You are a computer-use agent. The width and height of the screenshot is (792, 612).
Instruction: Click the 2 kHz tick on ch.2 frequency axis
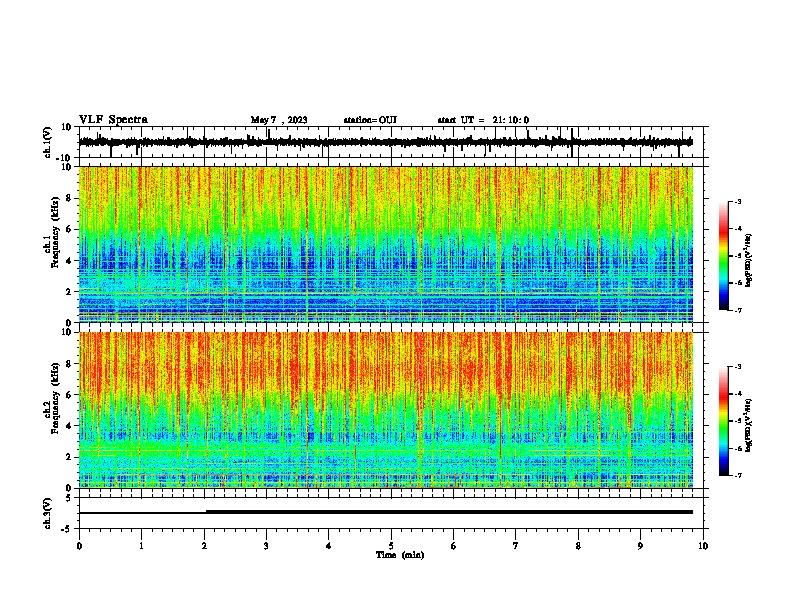click(x=69, y=457)
